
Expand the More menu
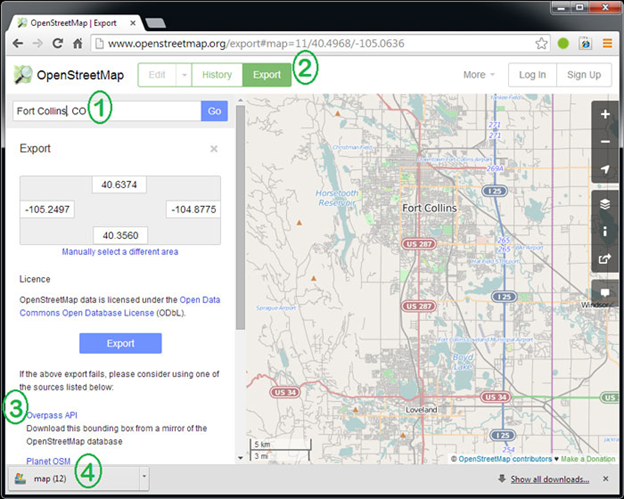coord(479,75)
